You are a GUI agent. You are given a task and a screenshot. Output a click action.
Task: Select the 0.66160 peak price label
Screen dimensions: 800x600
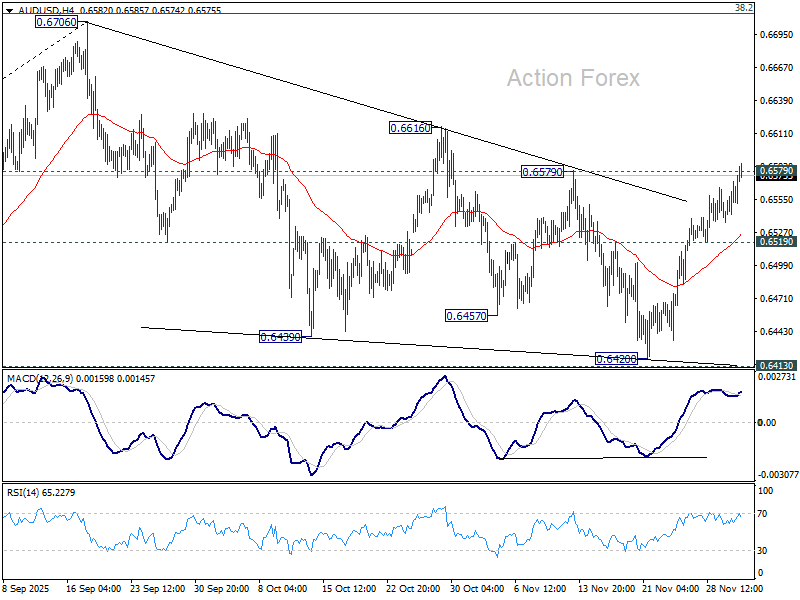point(410,128)
